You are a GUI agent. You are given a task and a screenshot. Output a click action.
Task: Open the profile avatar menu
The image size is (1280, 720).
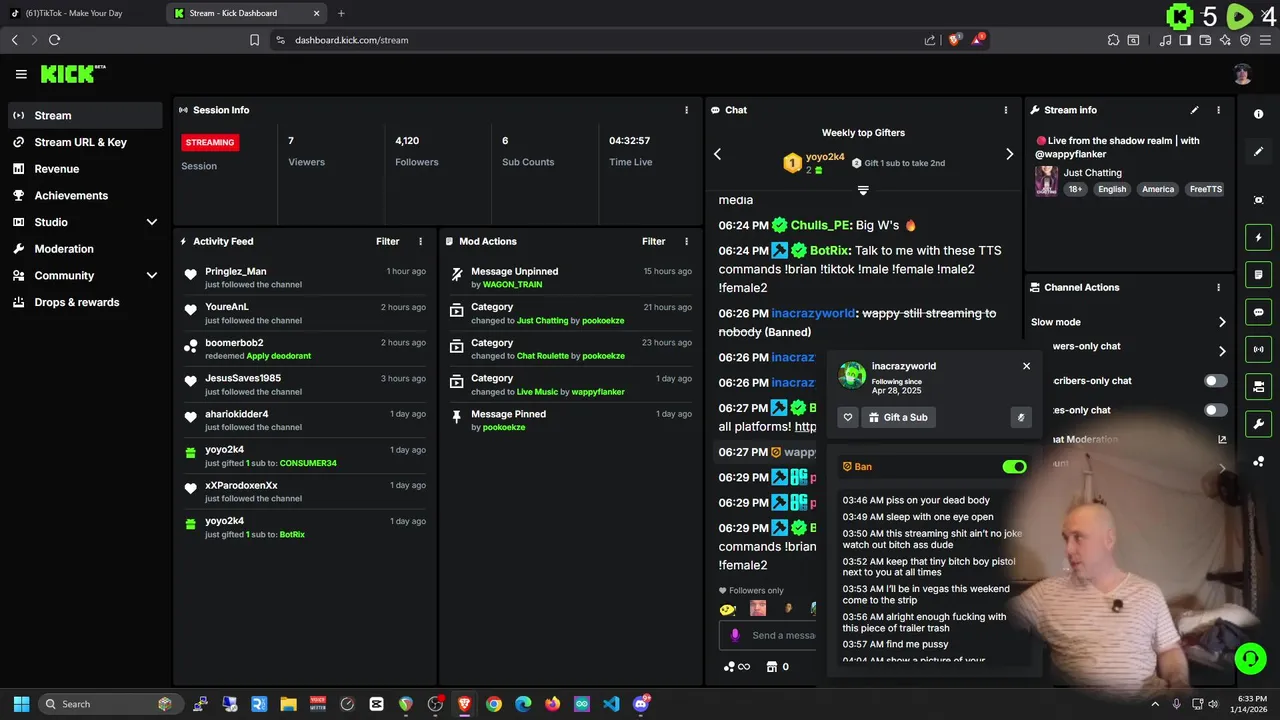click(1242, 74)
